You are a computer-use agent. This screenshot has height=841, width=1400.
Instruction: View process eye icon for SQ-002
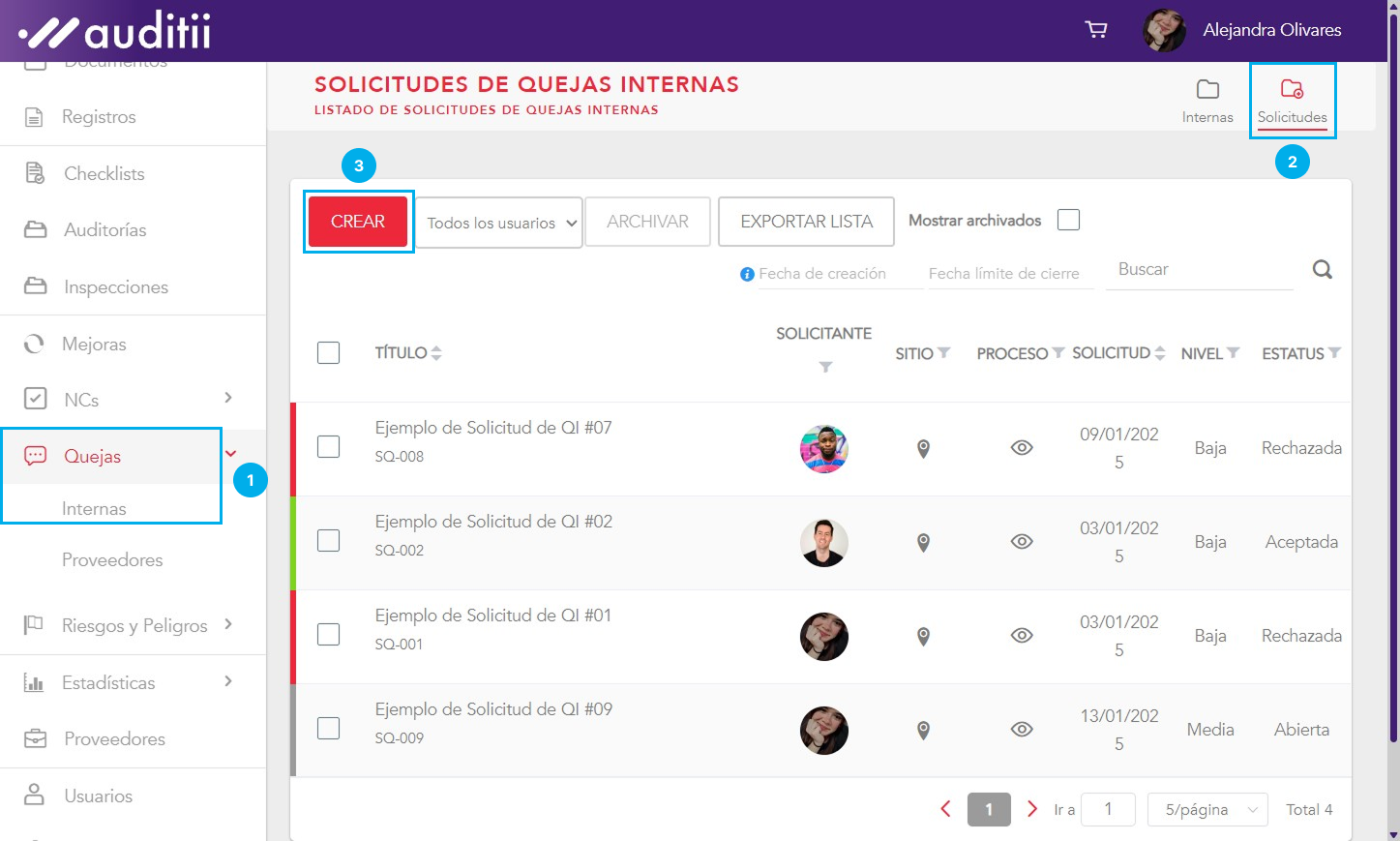pyautogui.click(x=1022, y=542)
